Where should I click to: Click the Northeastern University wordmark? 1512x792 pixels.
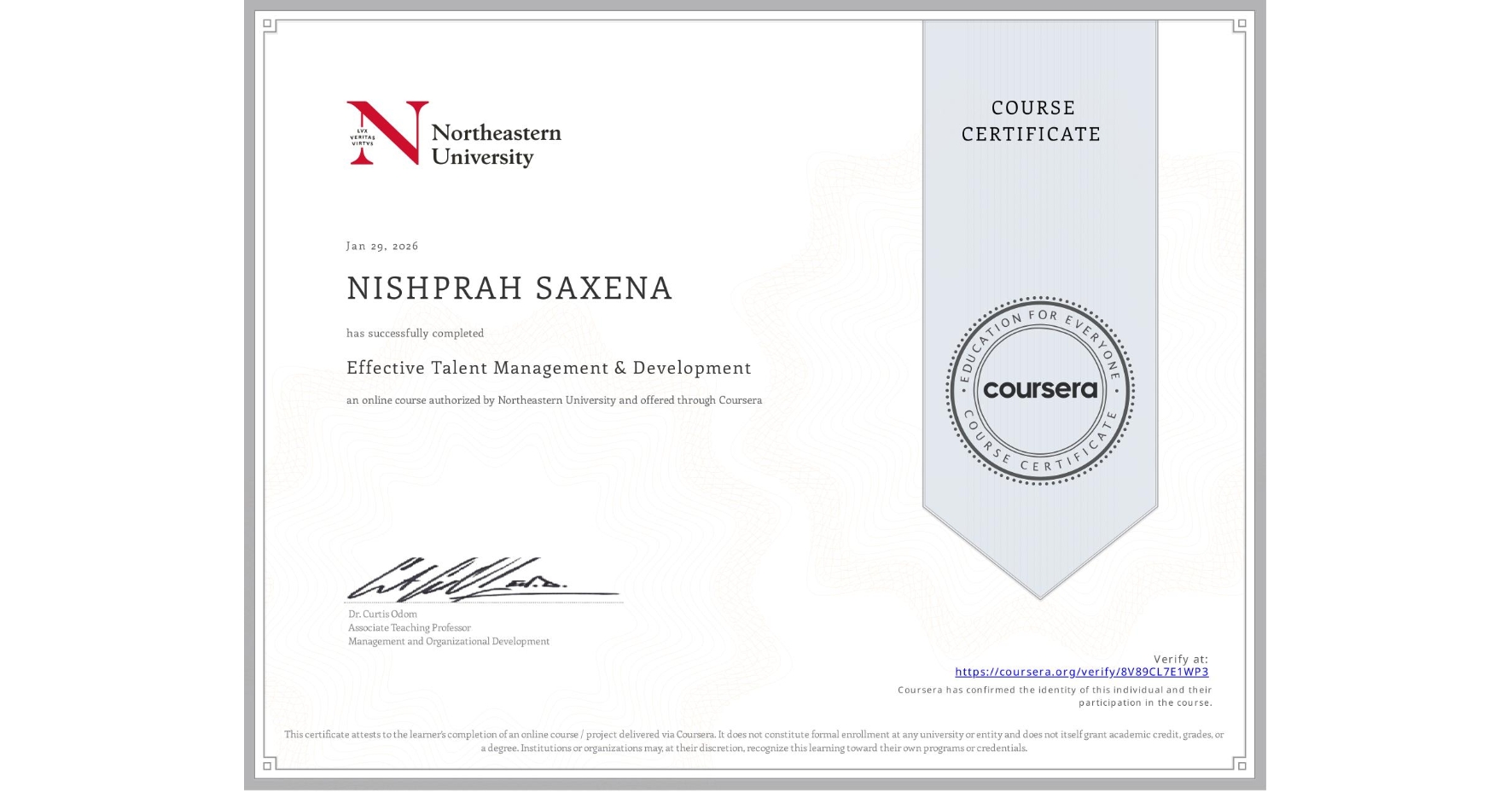click(x=496, y=144)
